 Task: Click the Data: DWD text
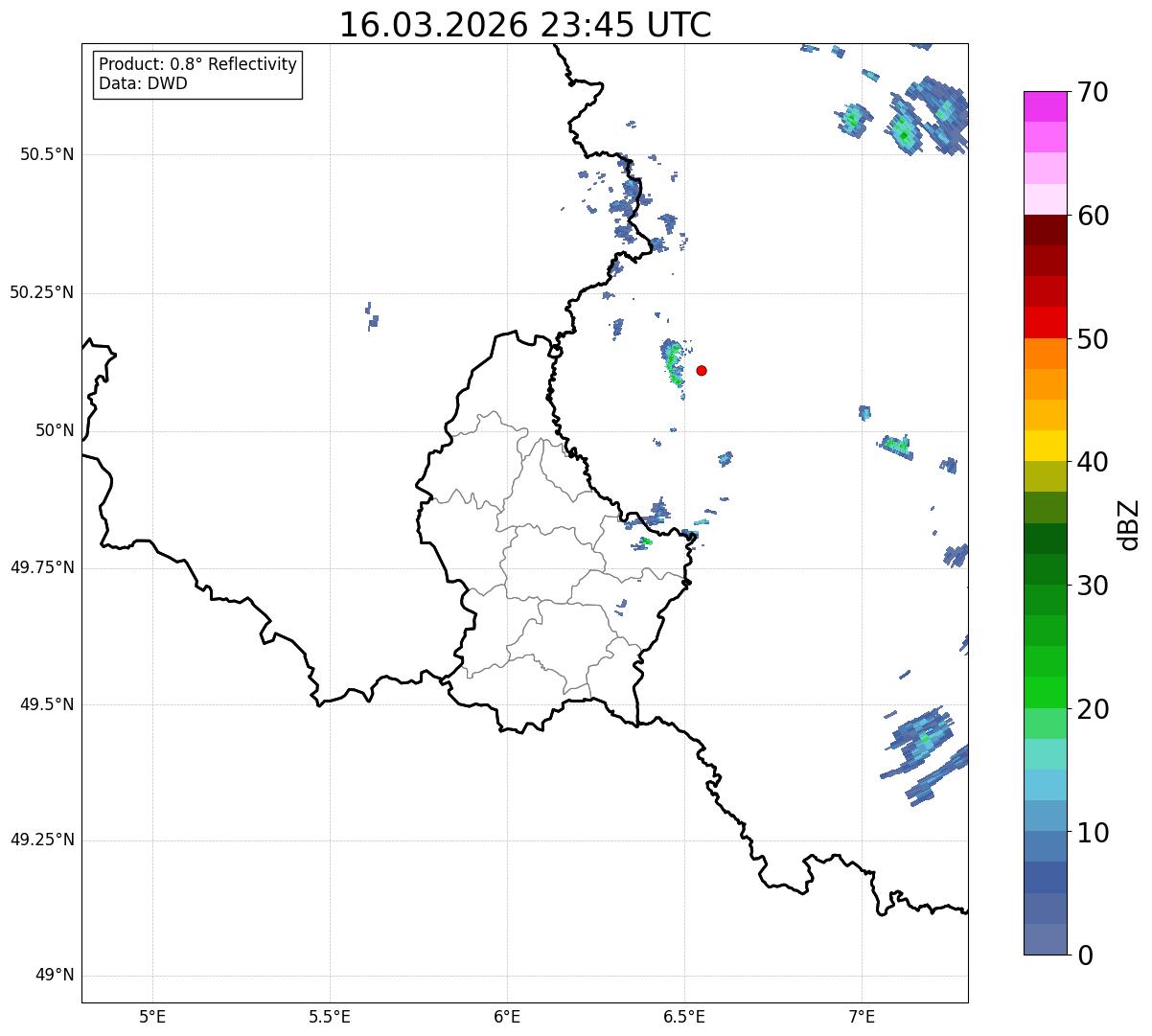(144, 83)
